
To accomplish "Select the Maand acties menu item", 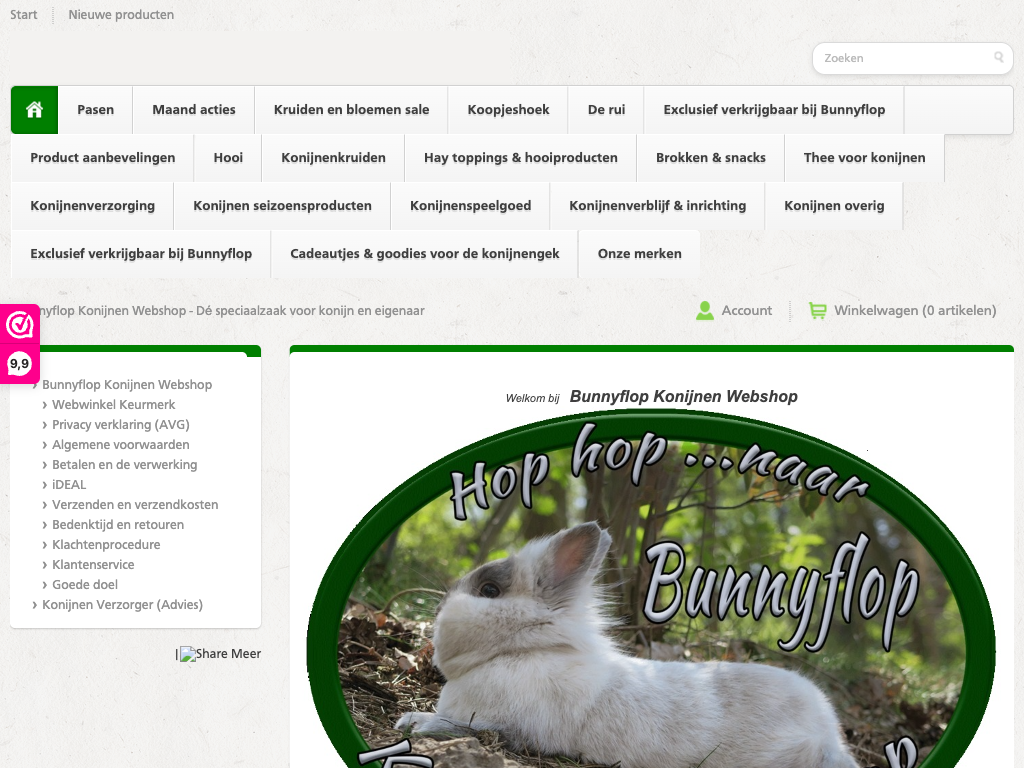I will (194, 110).
